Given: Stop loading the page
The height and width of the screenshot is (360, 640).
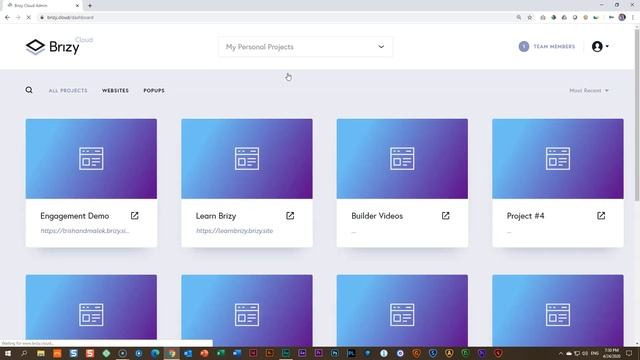Looking at the screenshot, I should coord(29,18).
